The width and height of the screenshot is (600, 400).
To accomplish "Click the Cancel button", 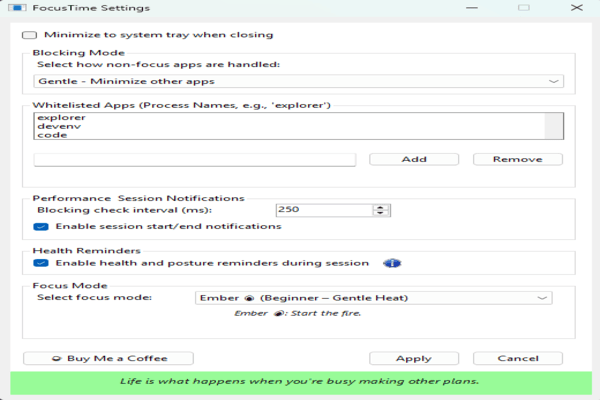I will [x=518, y=358].
